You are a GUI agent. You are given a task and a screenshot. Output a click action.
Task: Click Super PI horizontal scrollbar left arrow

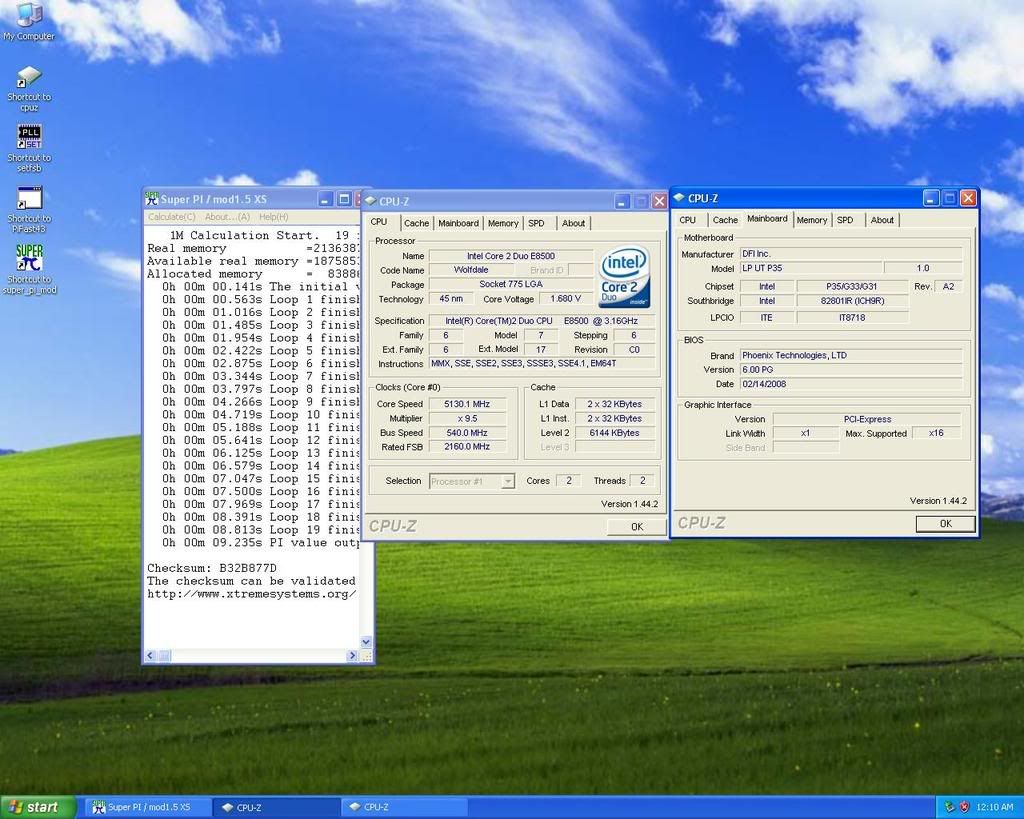coord(150,655)
